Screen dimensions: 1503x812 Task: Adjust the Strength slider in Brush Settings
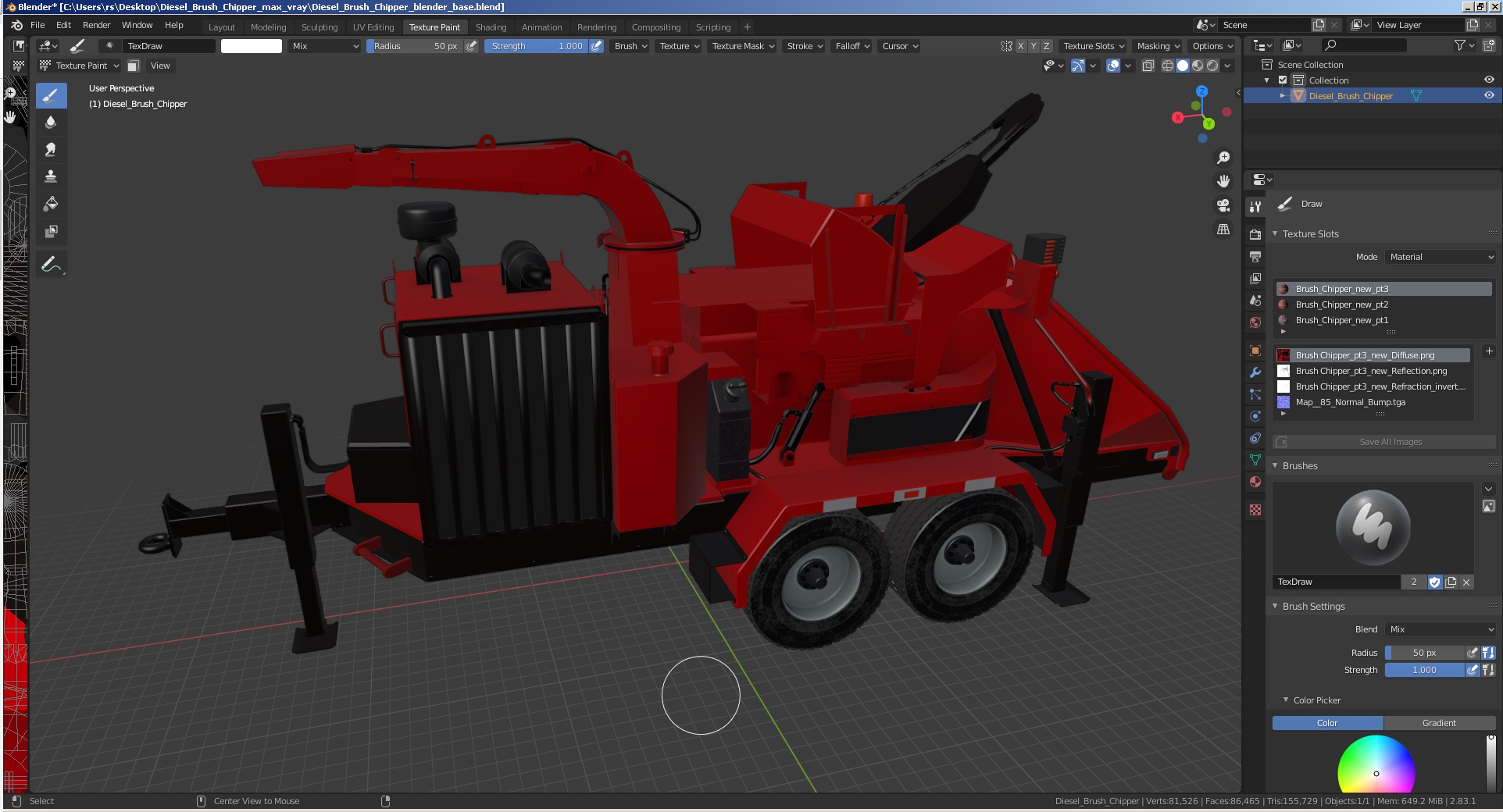1424,670
